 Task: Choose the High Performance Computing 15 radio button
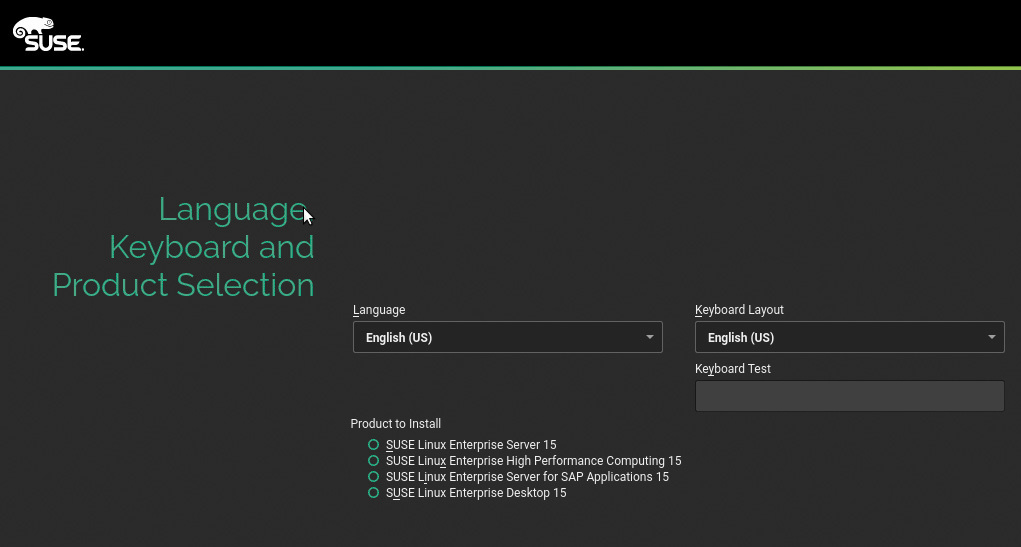click(x=374, y=461)
